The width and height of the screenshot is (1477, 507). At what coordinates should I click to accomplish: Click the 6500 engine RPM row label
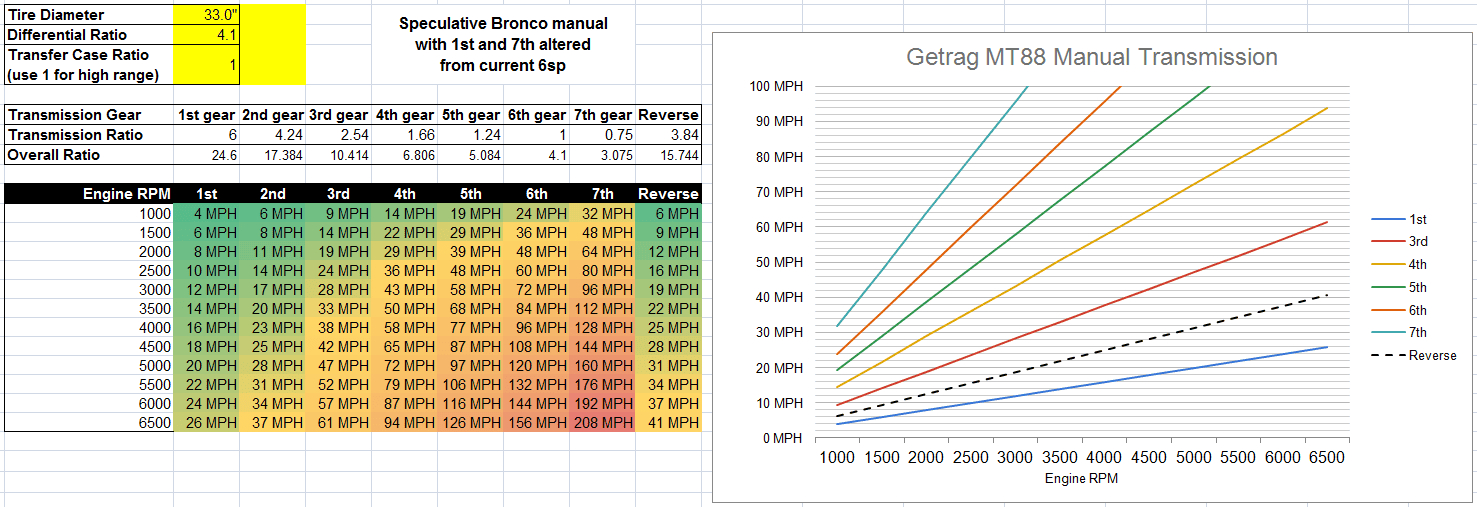[x=89, y=423]
